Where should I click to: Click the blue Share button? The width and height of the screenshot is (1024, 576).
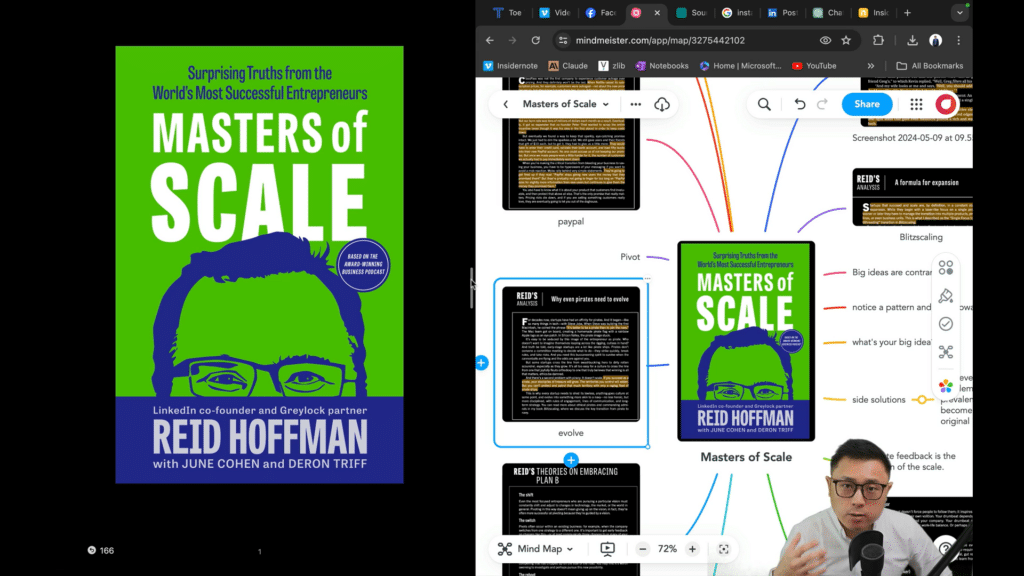[x=867, y=104]
